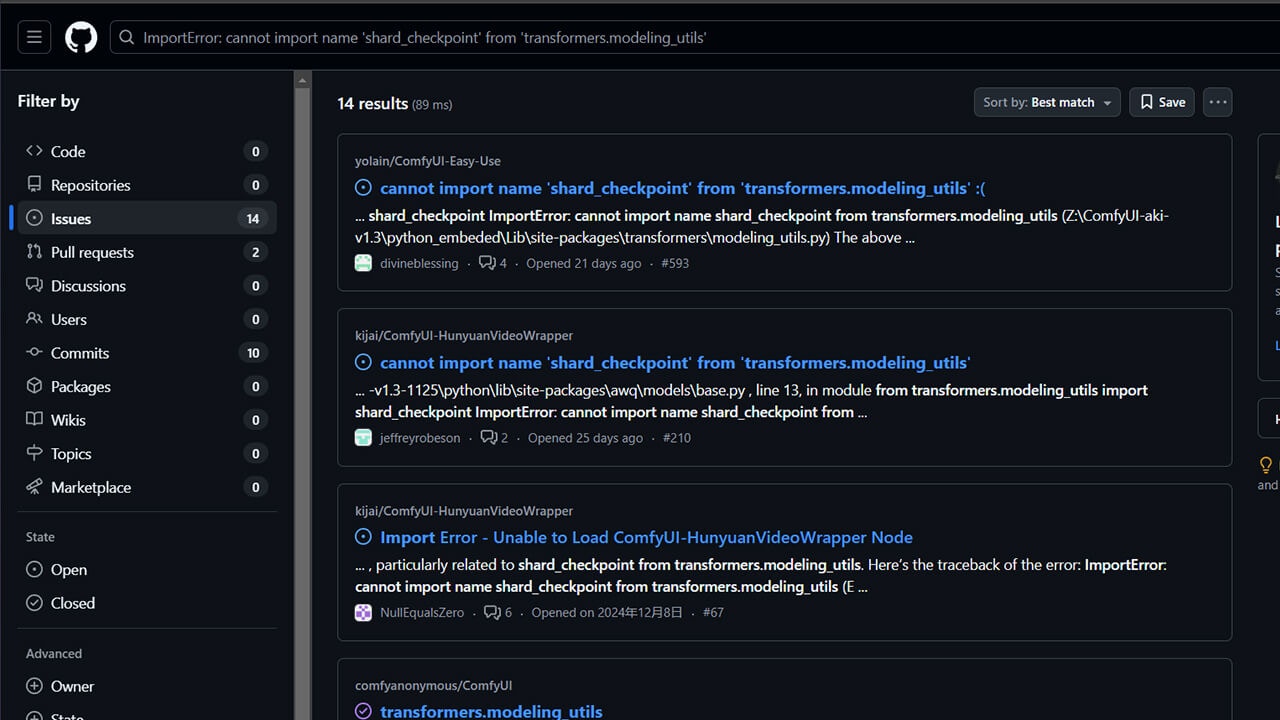Open yolain/ComfyUI-Easy-Use repository link
This screenshot has width=1280, height=720.
[428, 161]
